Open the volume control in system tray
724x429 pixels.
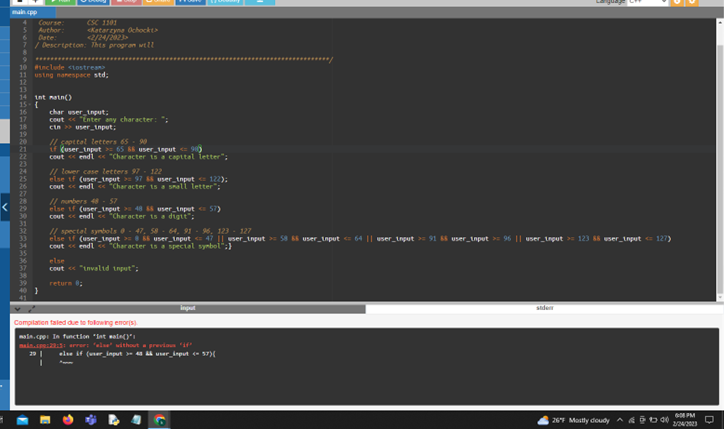coord(664,420)
